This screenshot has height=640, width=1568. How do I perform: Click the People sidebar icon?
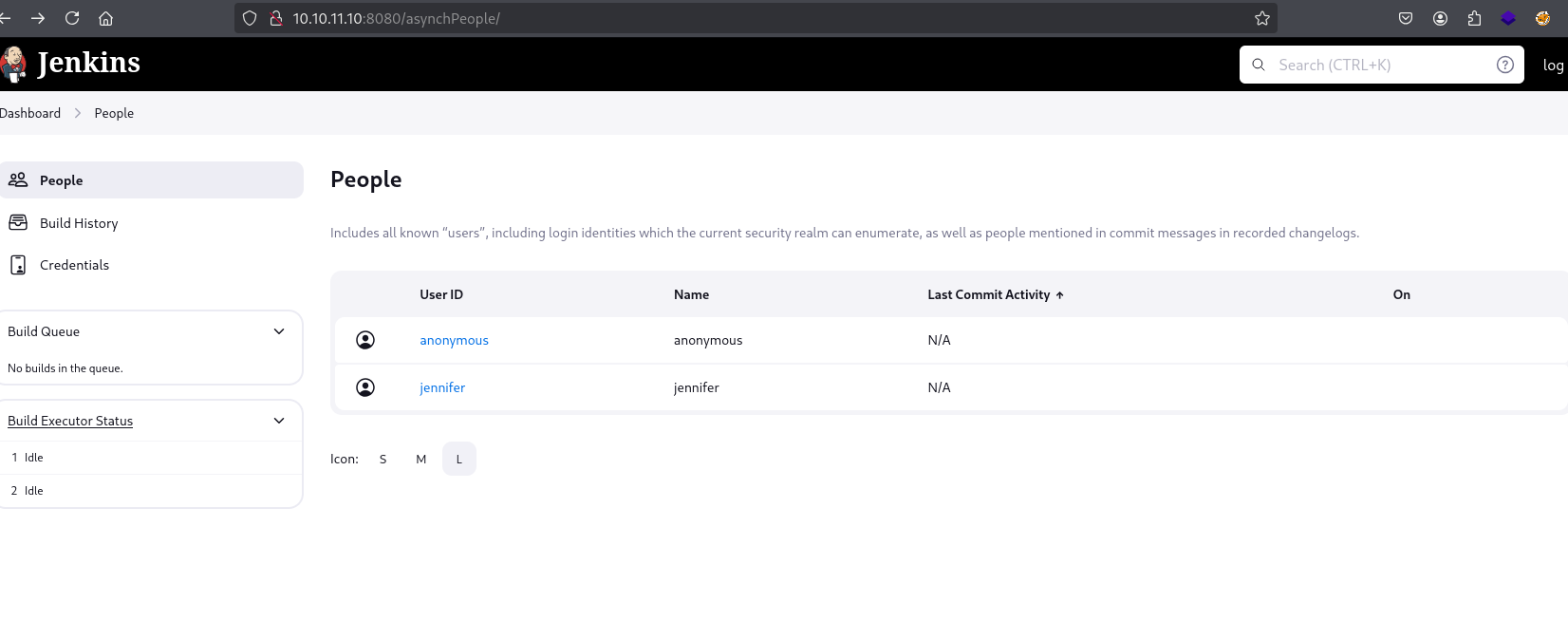[x=18, y=179]
